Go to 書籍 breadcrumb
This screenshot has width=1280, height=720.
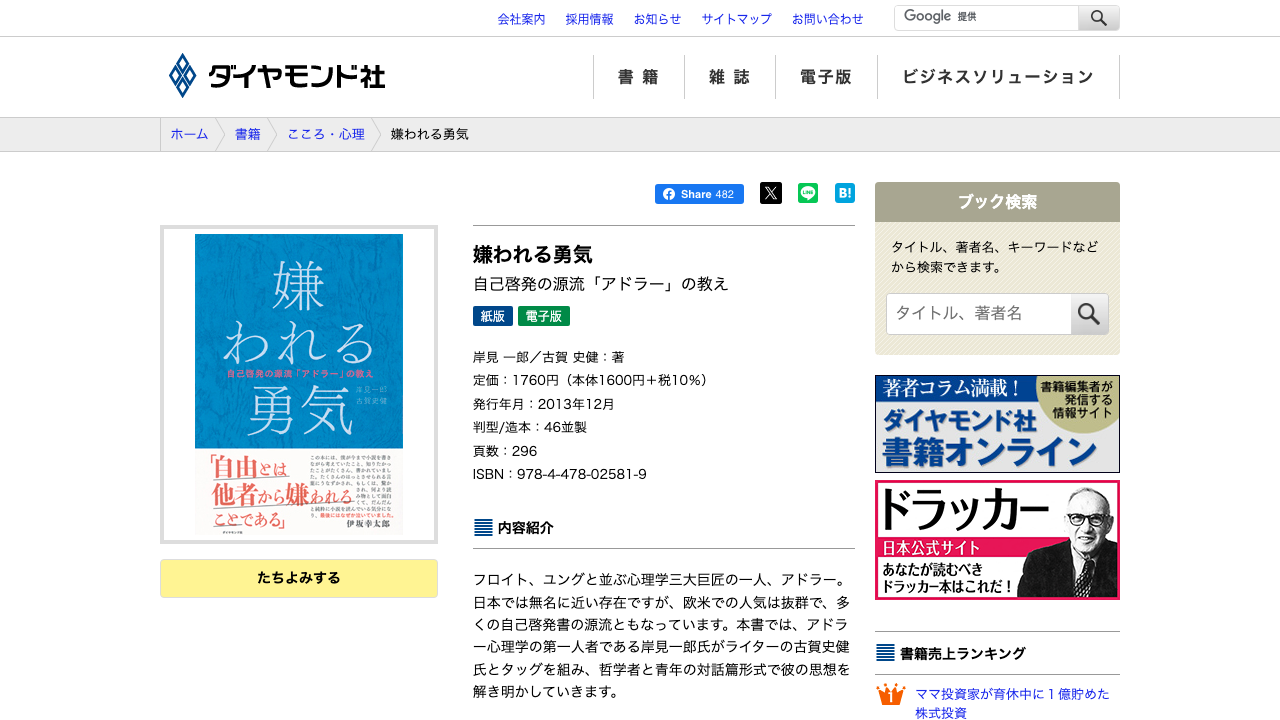click(248, 134)
